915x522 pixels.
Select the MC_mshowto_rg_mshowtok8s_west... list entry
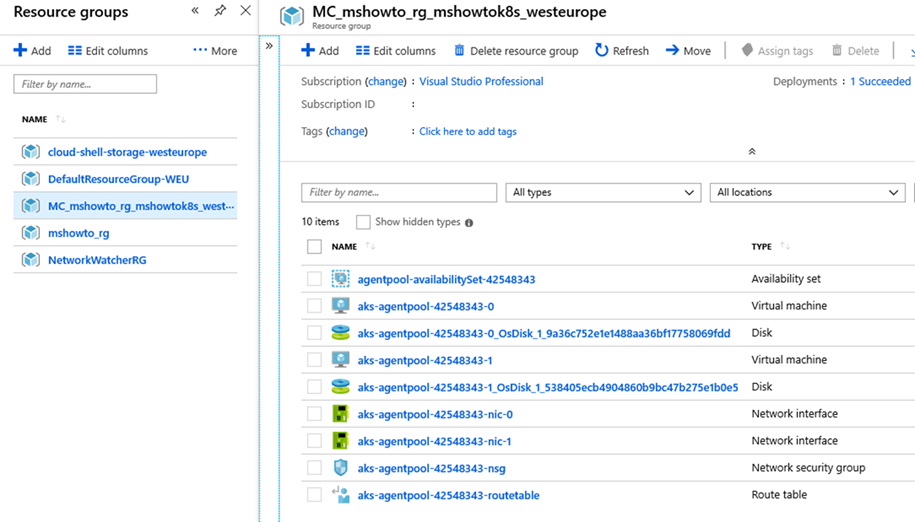(125, 206)
